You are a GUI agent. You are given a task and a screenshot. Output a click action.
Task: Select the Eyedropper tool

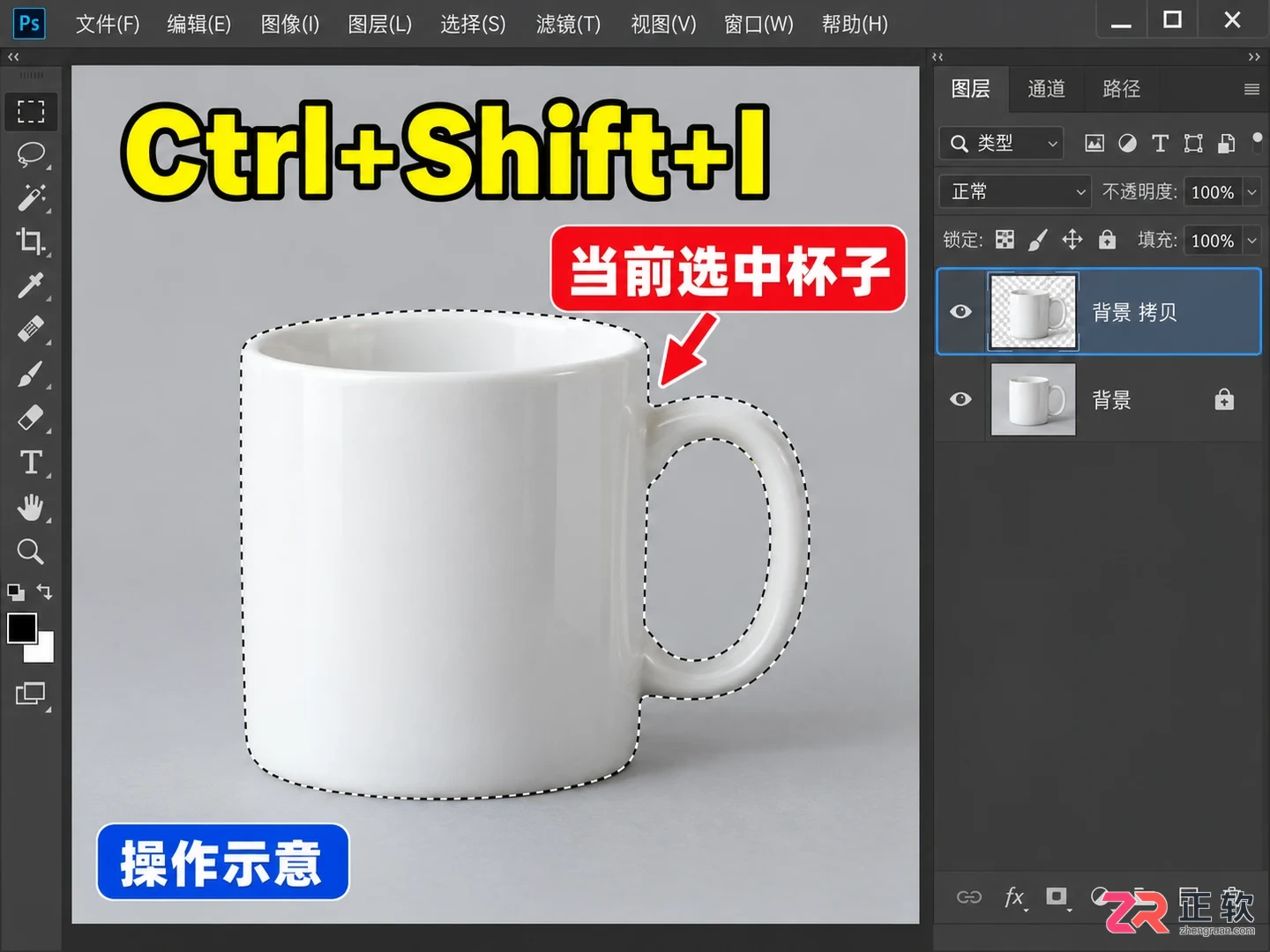coord(31,285)
